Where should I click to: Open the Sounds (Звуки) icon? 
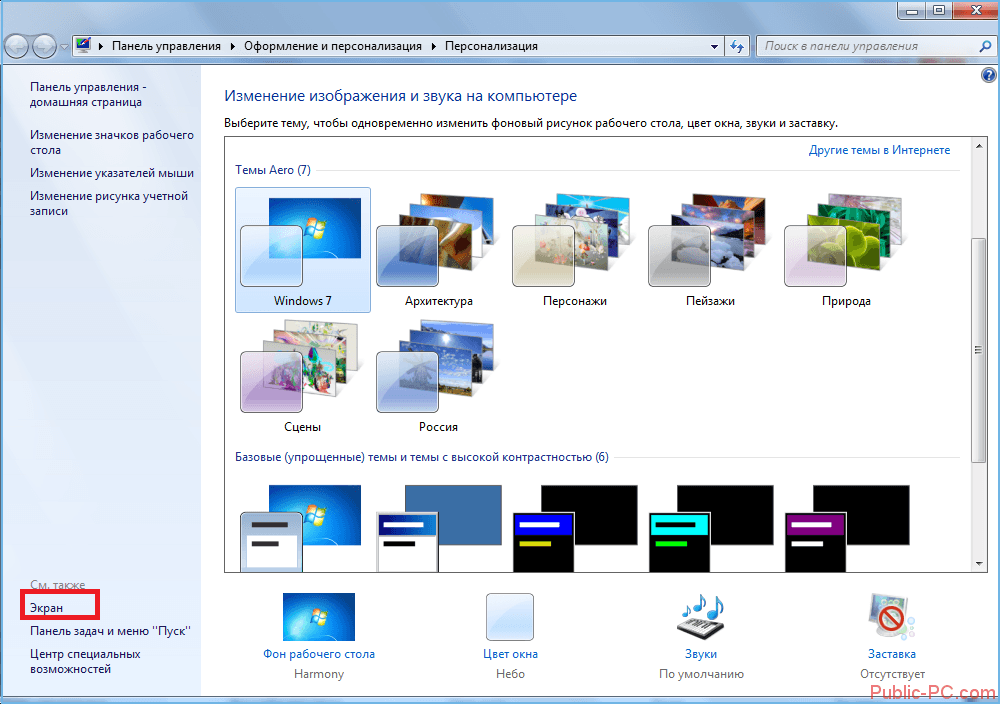[701, 617]
